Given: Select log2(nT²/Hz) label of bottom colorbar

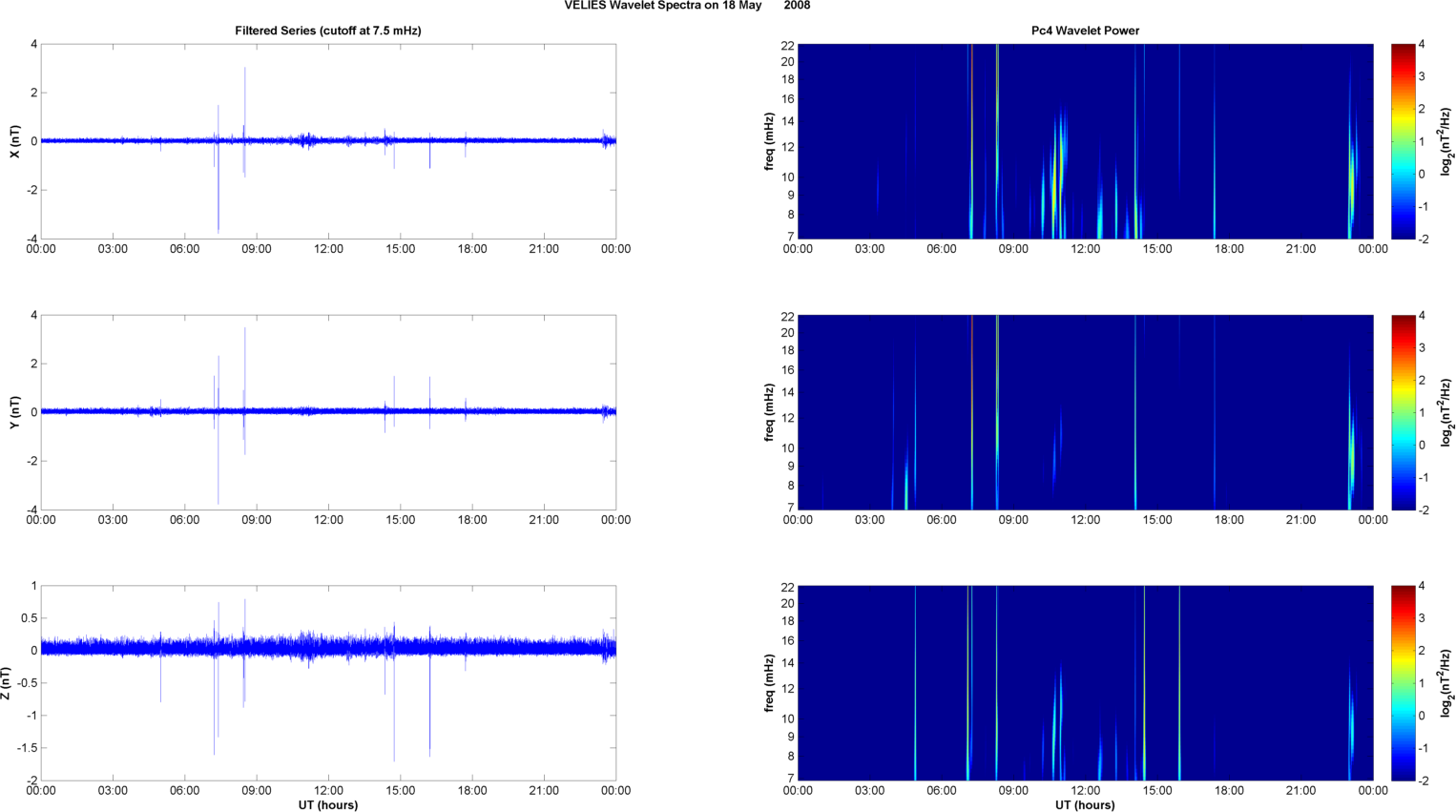Looking at the screenshot, I should click(1446, 683).
